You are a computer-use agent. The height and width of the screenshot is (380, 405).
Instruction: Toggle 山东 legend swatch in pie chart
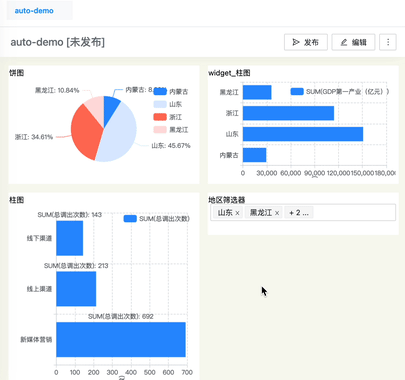(x=160, y=104)
